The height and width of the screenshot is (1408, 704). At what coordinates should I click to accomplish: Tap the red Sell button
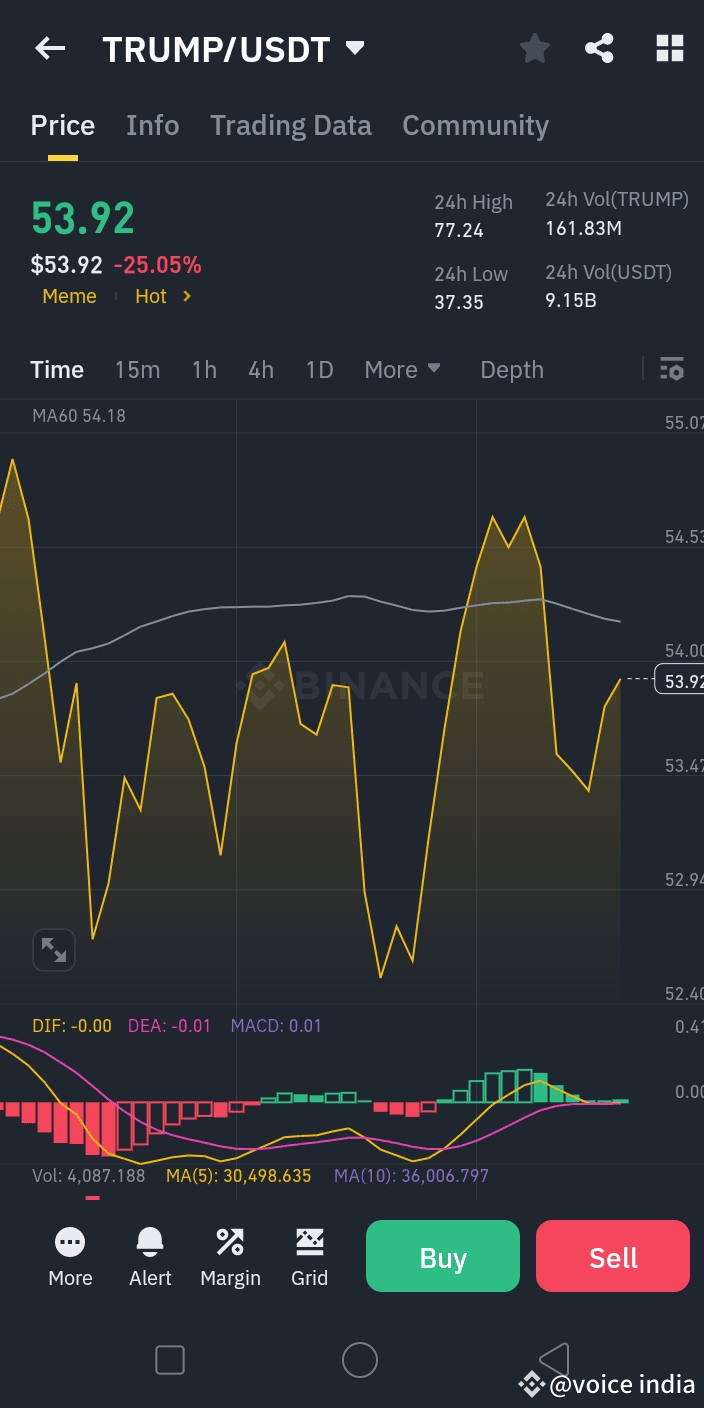point(613,1256)
